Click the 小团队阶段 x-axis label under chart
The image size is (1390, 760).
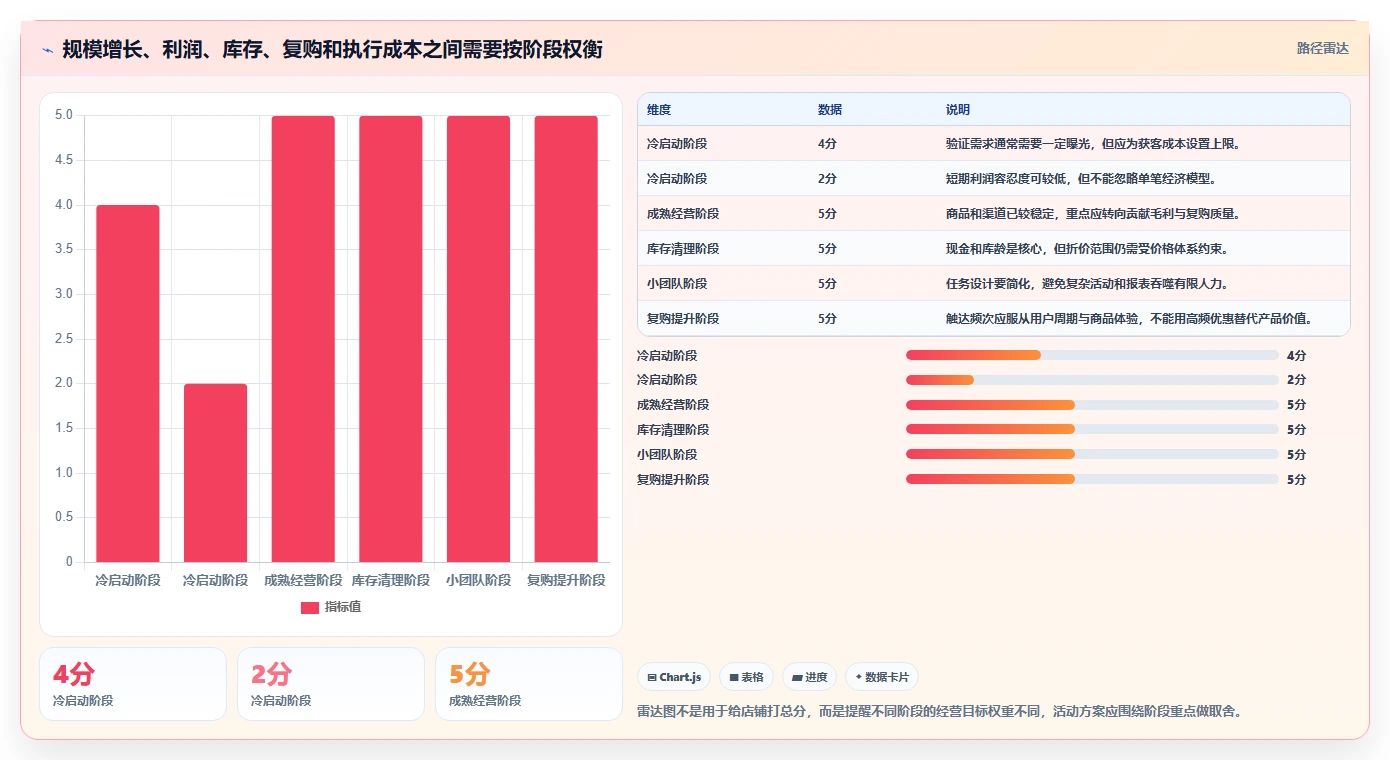click(478, 580)
